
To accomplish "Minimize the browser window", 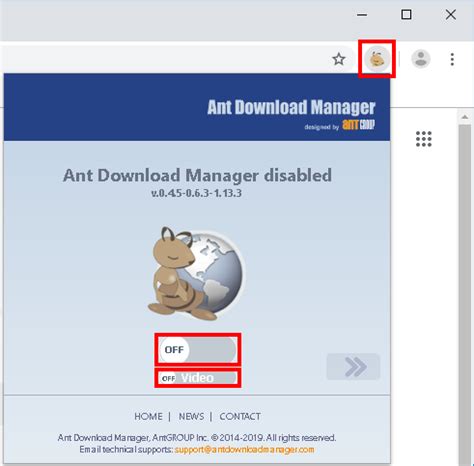I will tap(362, 15).
